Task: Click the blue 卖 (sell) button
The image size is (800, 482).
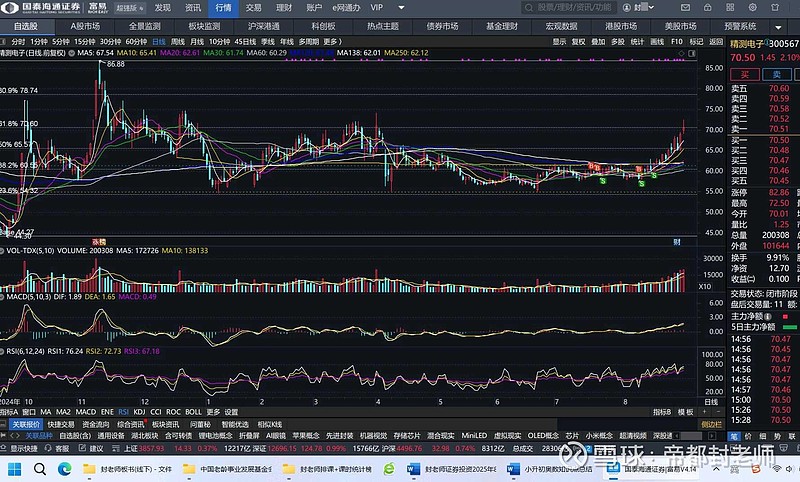Action: (775, 74)
